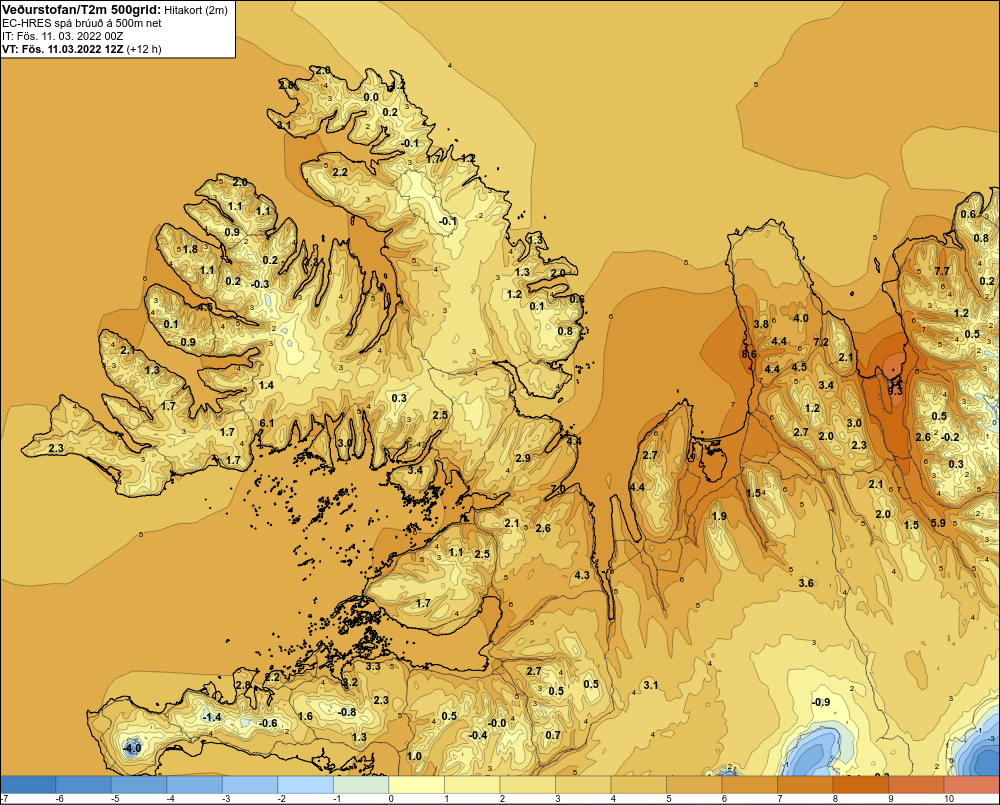Viewport: 1000px width, 805px height.
Task: Pick the pale green swatch between -1 and 0
Action: point(361,785)
